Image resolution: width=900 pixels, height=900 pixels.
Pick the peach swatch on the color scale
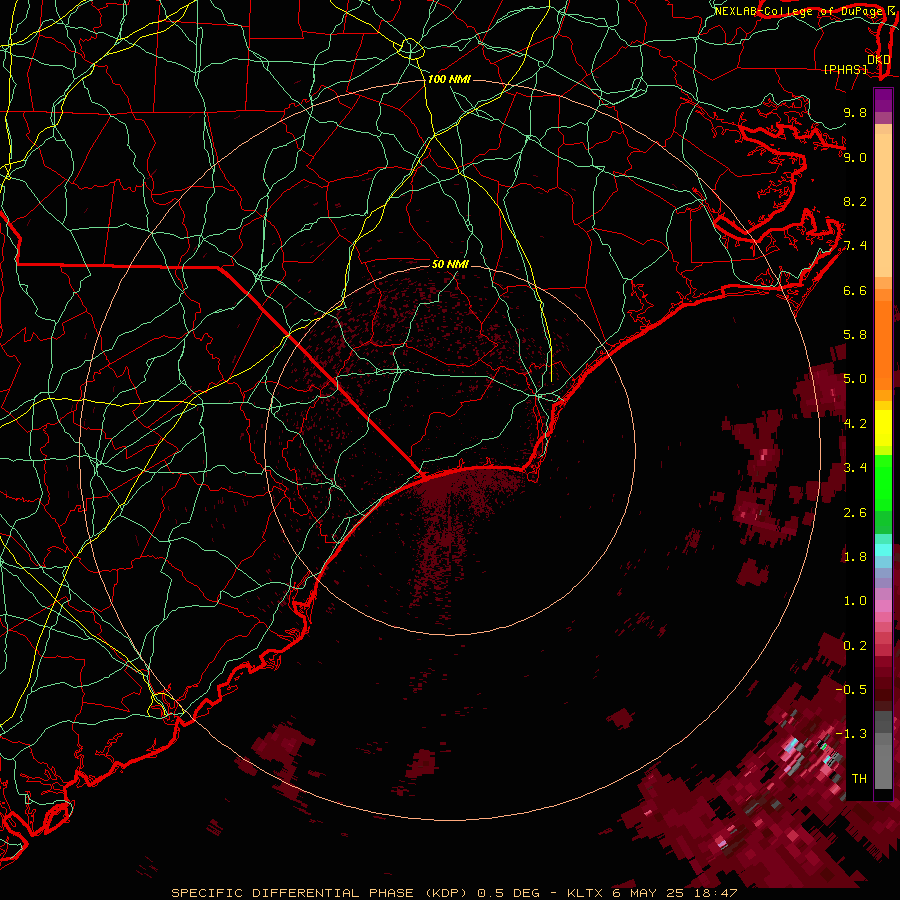(x=883, y=207)
